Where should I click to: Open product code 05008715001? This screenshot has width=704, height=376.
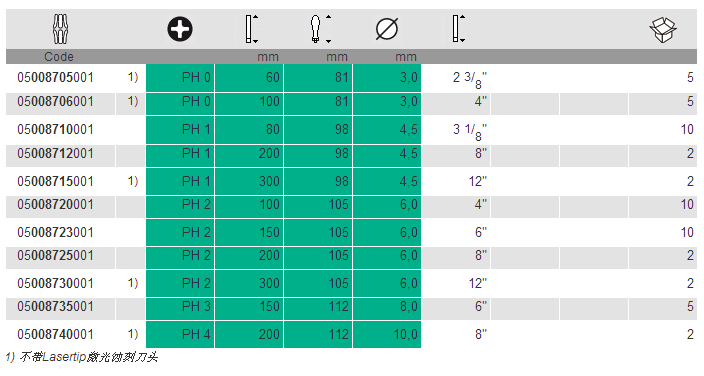(x=55, y=181)
